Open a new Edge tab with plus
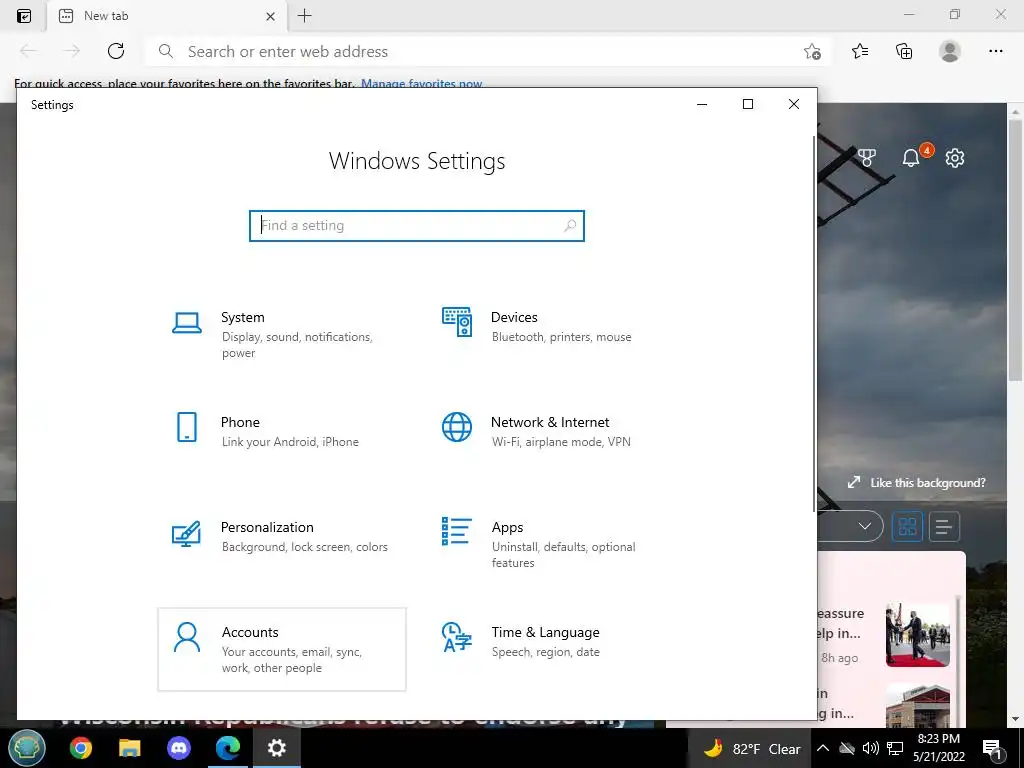 point(304,16)
